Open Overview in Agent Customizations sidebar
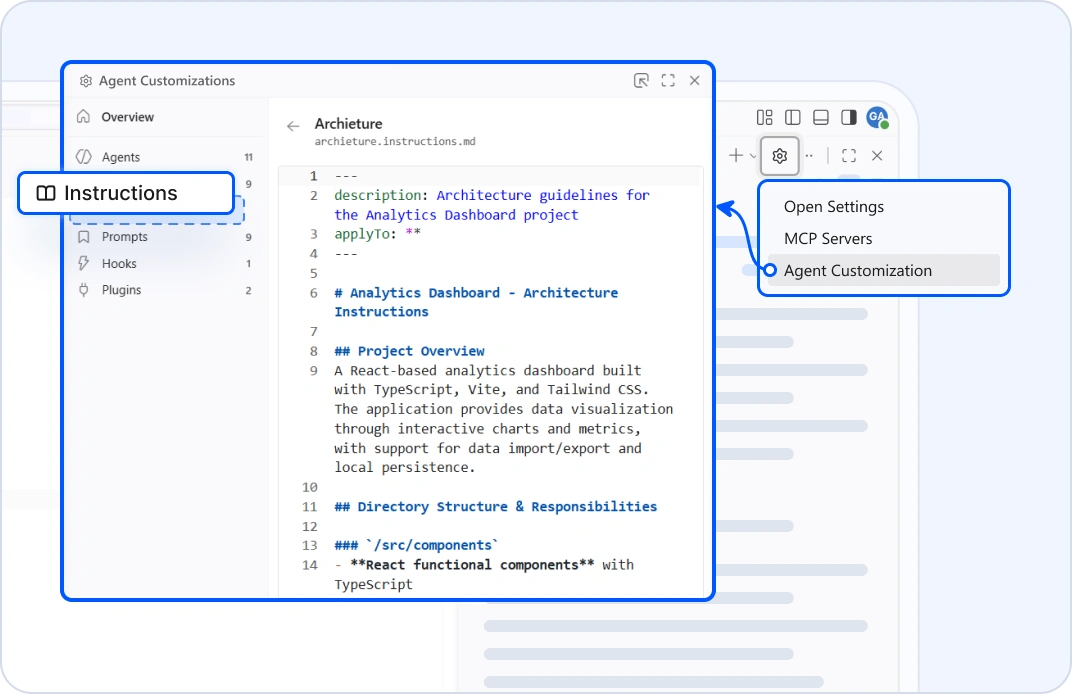Screen dimensions: 1072x694 pos(166,117)
